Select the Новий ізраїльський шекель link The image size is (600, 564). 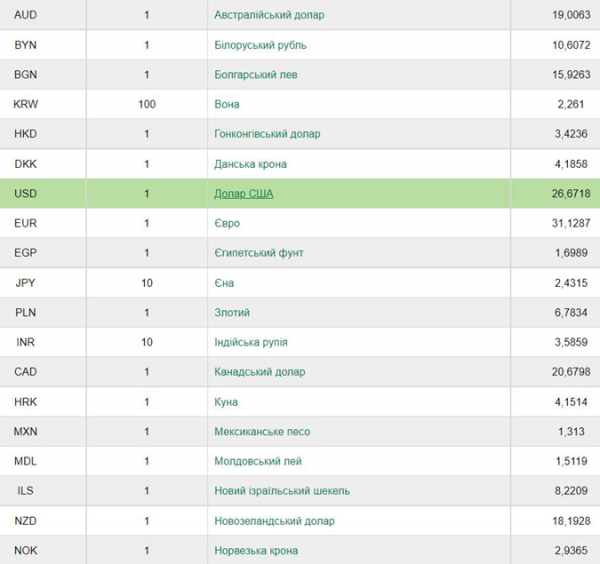282,491
